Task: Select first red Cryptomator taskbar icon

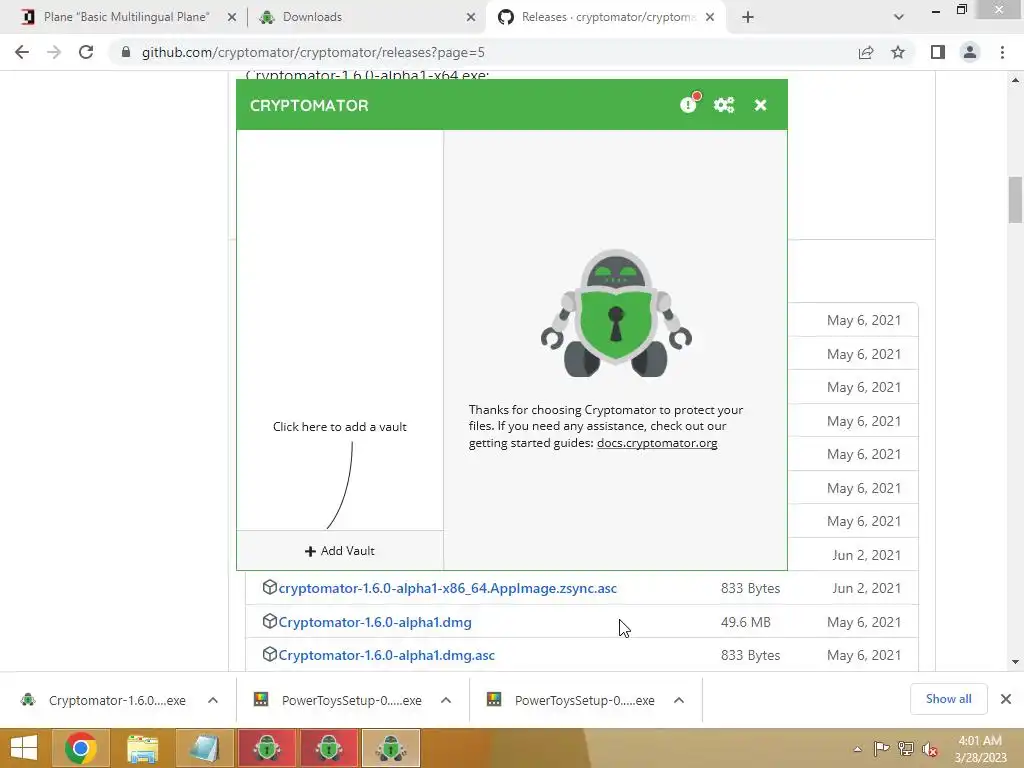Action: pyautogui.click(x=266, y=748)
